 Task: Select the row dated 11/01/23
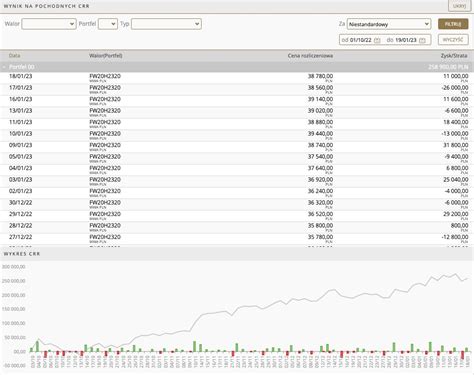coord(237,124)
